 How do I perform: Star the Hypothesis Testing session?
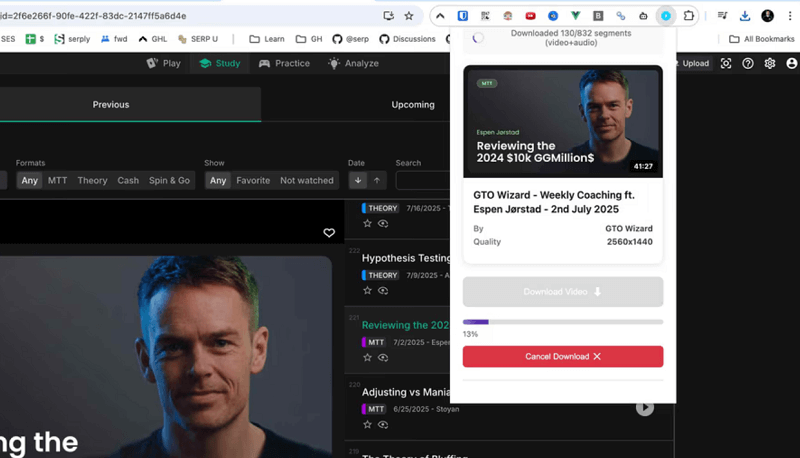(x=367, y=291)
